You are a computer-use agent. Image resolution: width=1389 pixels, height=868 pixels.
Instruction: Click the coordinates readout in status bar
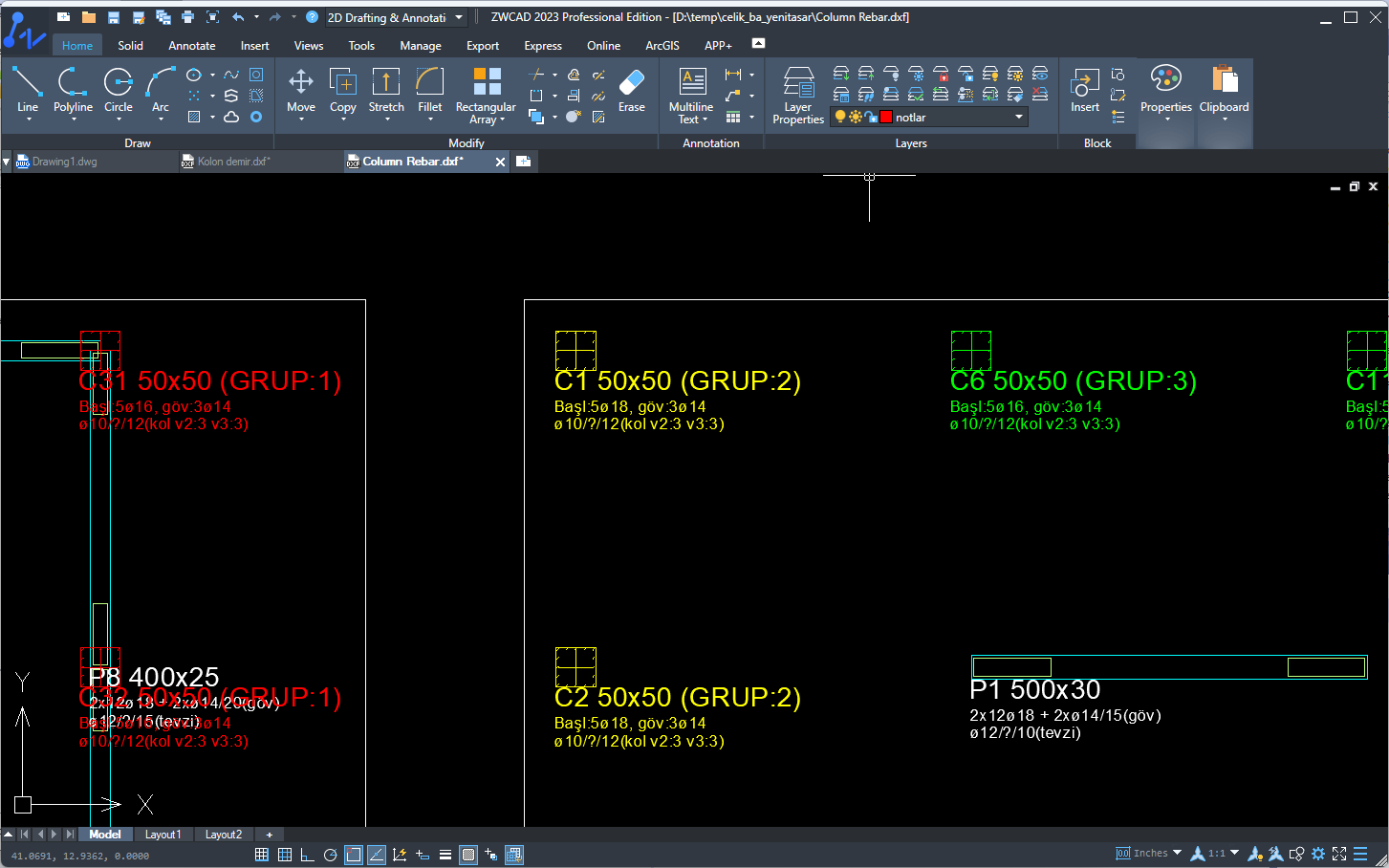pyautogui.click(x=80, y=856)
